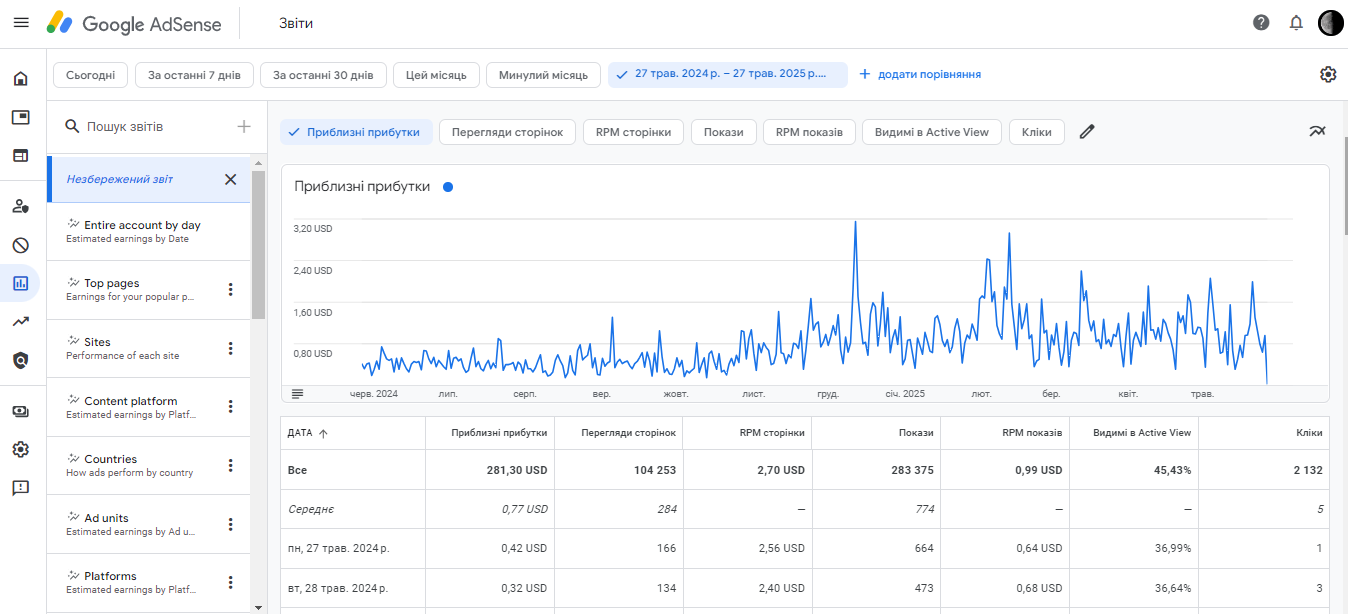Toggle the Перегляди сторінок metric chip
Screen dimensions: 1348x614
click(x=508, y=132)
